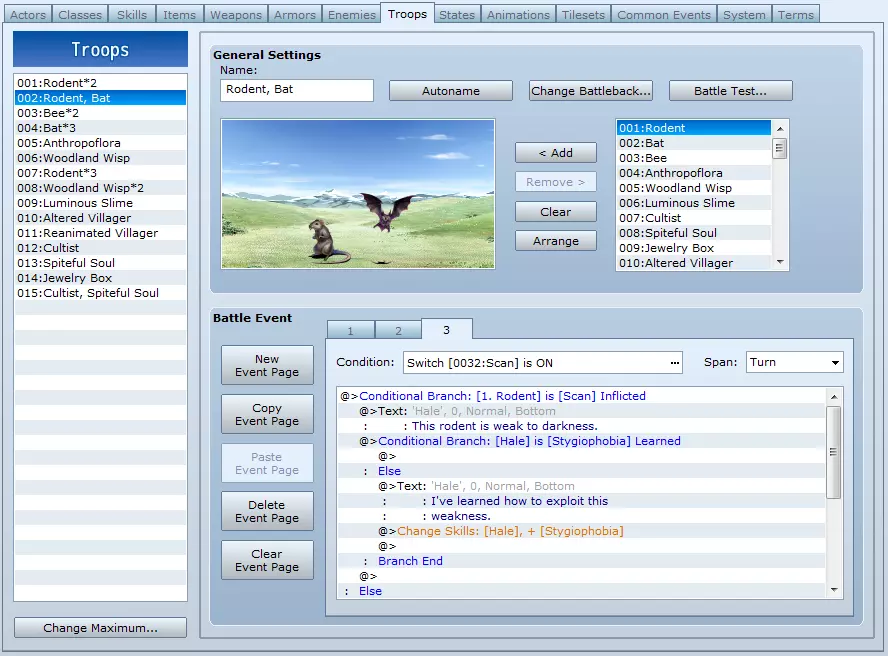Open the condition ellipsis button
888x656 pixels.
point(674,363)
